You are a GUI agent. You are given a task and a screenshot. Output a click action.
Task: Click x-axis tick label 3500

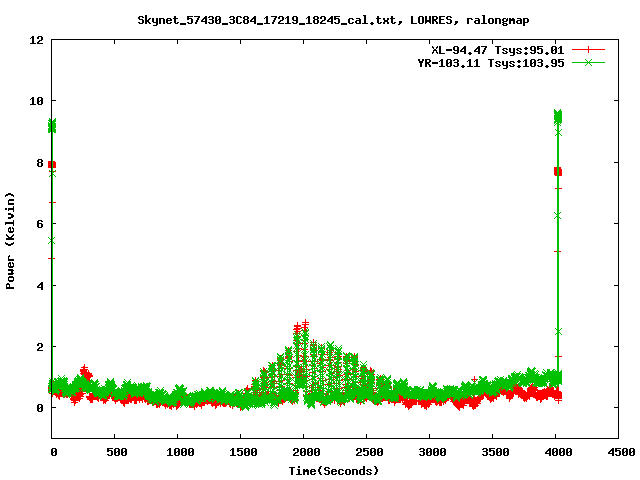(x=496, y=452)
